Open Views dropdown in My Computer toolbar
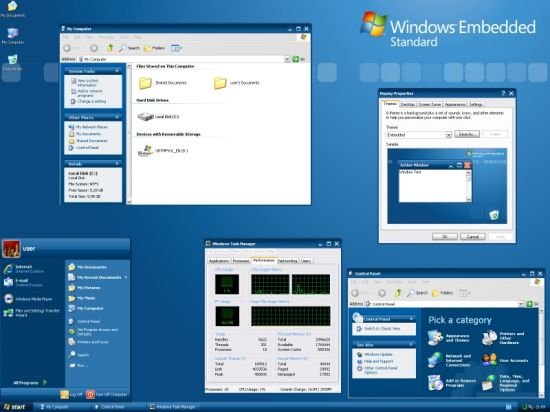The width and height of the screenshot is (550, 412). click(x=176, y=48)
